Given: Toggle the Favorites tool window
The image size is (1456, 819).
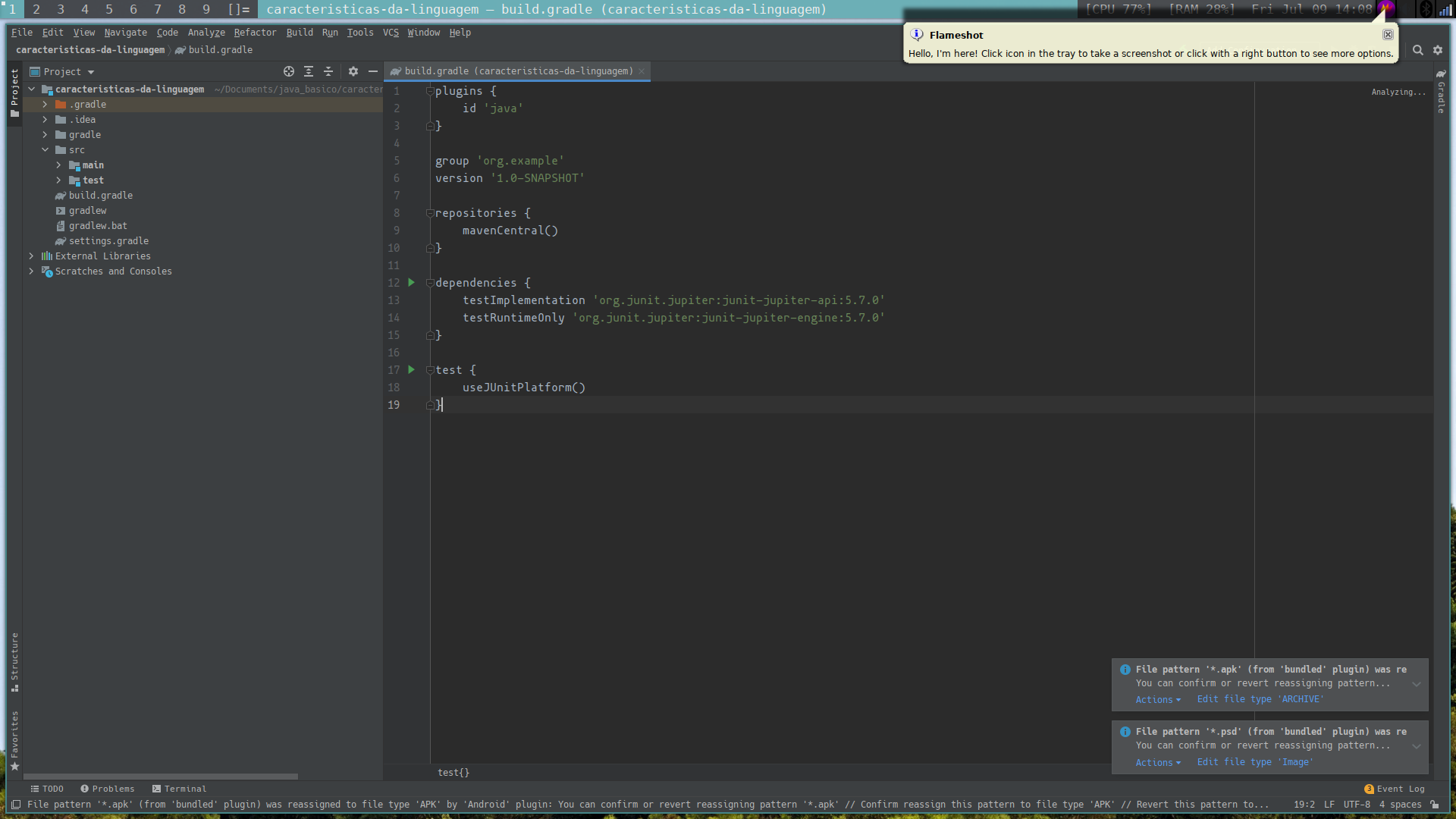Looking at the screenshot, I should [x=14, y=739].
